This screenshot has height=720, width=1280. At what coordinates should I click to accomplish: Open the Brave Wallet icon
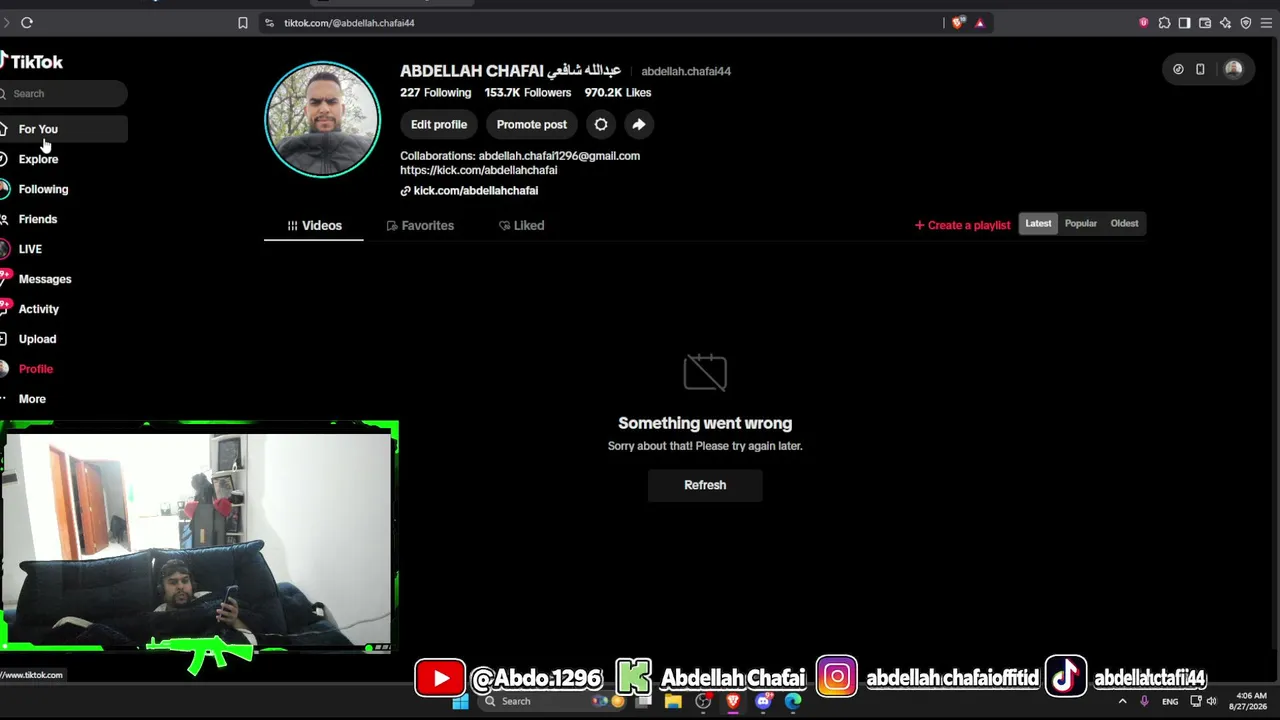click(1205, 22)
